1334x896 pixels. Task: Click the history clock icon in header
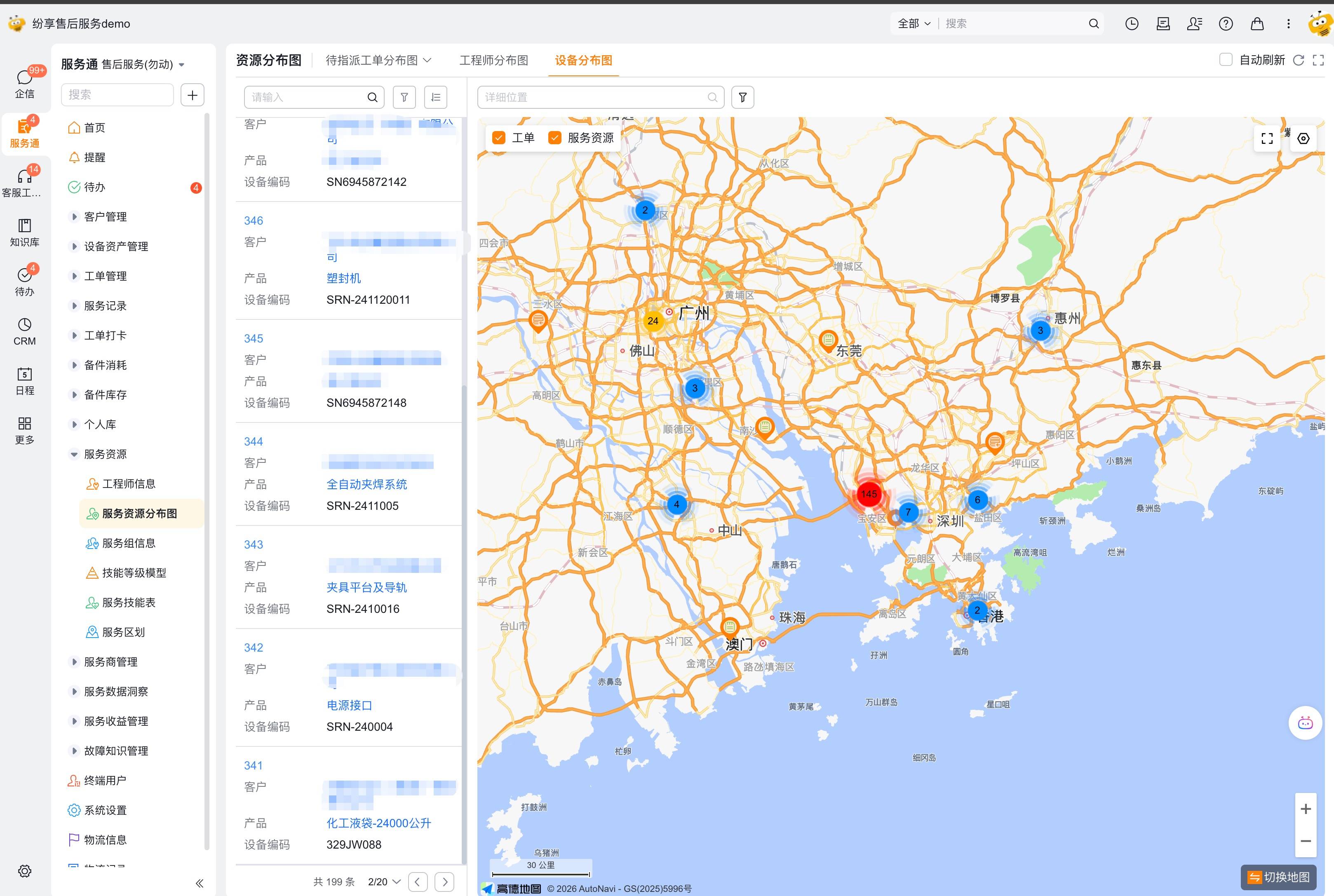(x=1132, y=23)
